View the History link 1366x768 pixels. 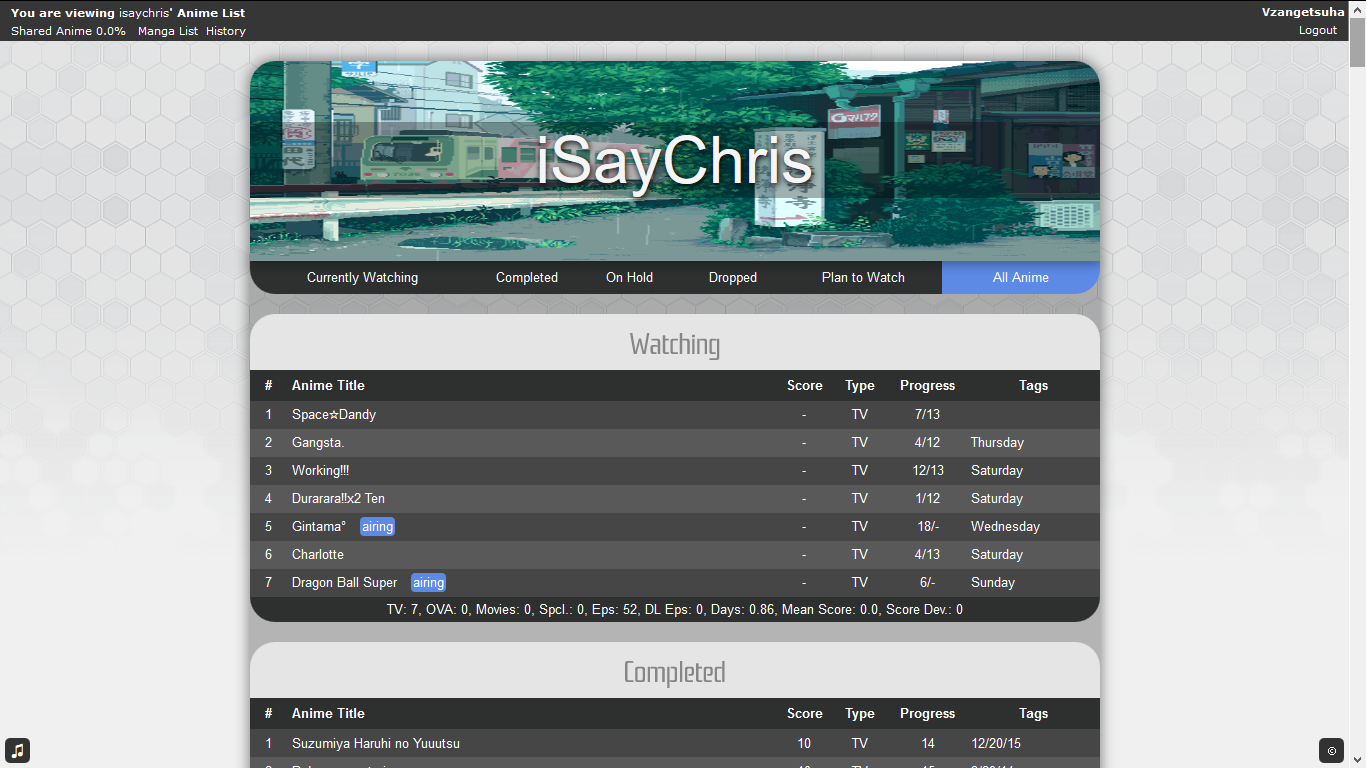tap(226, 31)
